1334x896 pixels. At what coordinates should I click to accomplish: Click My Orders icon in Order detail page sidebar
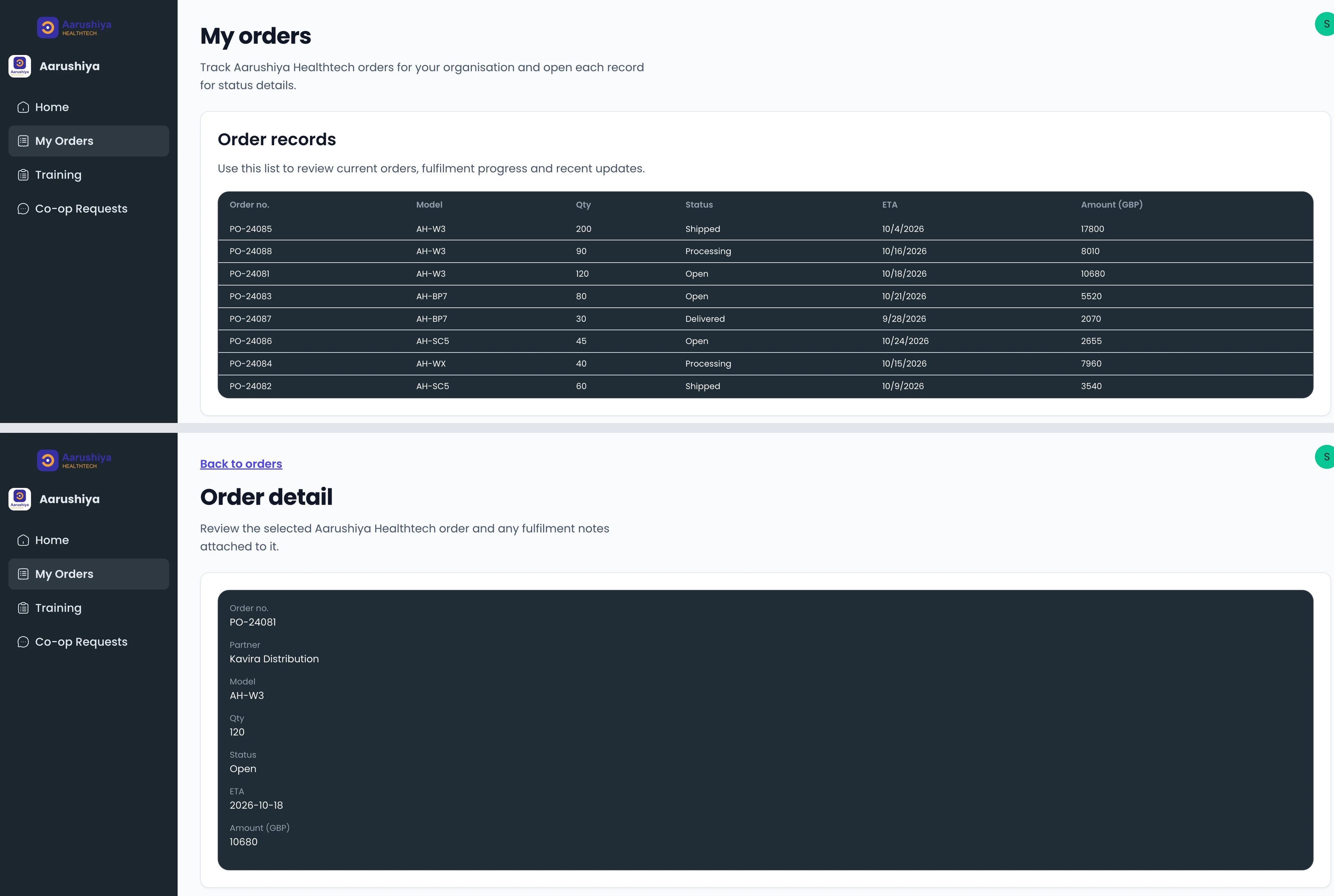click(23, 574)
